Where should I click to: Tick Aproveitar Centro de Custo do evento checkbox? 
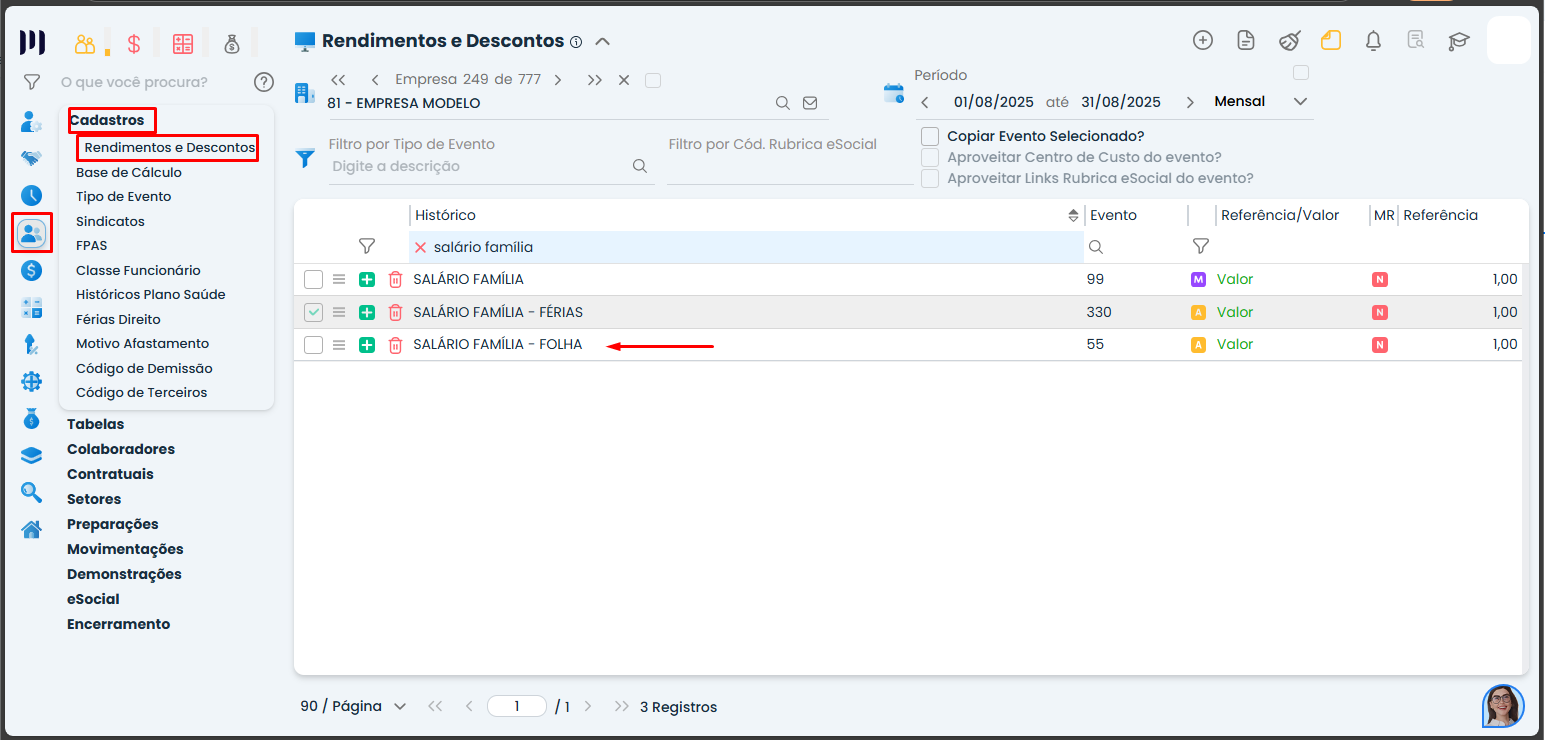pos(930,157)
